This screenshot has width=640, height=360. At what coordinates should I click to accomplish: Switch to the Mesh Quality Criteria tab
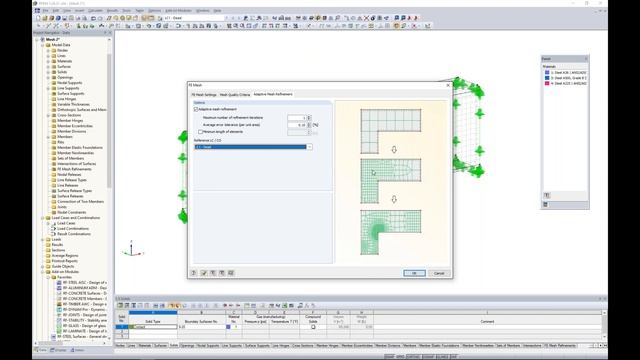[235, 95]
